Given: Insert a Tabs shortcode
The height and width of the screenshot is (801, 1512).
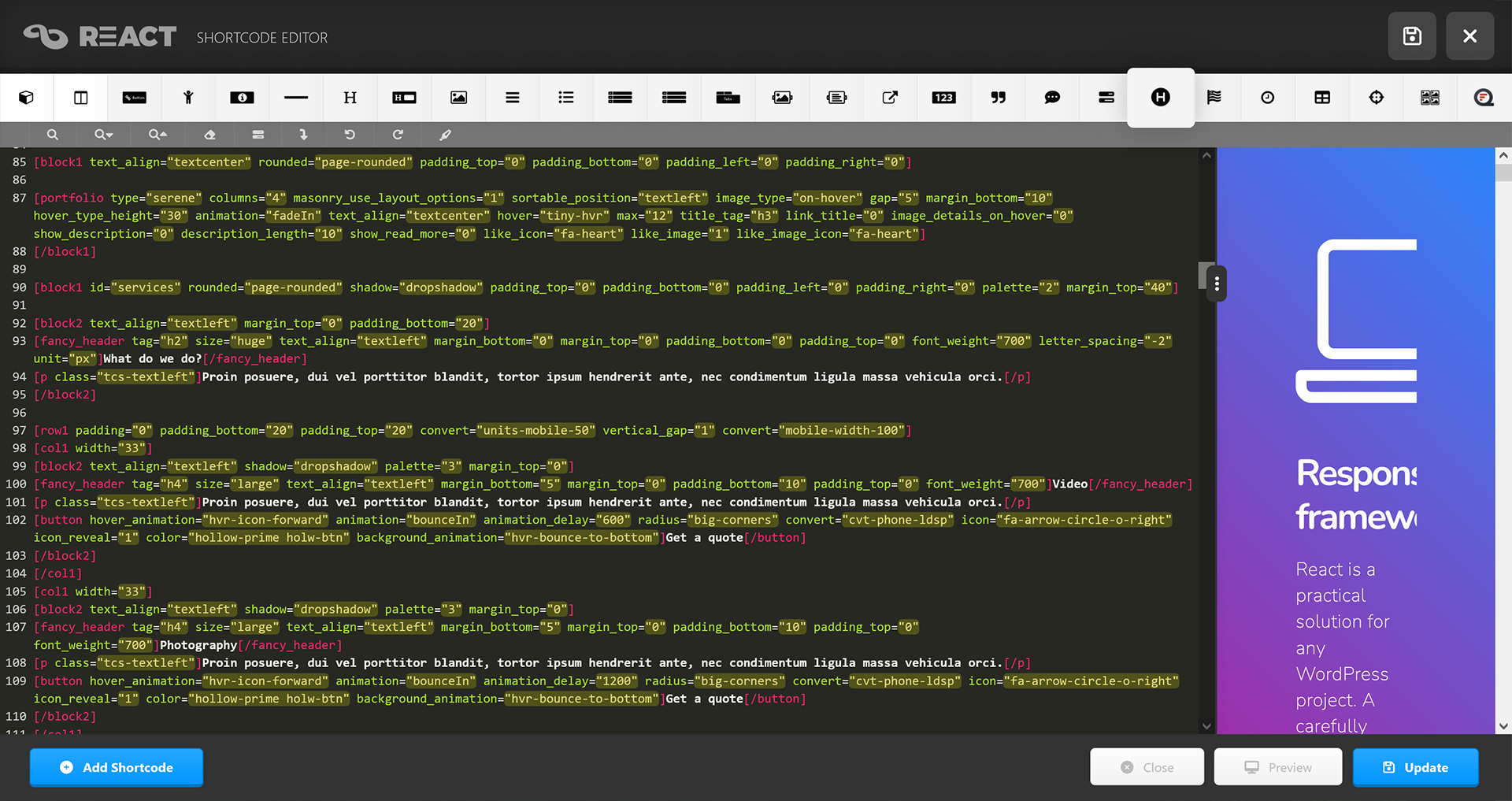Looking at the screenshot, I should (x=728, y=98).
